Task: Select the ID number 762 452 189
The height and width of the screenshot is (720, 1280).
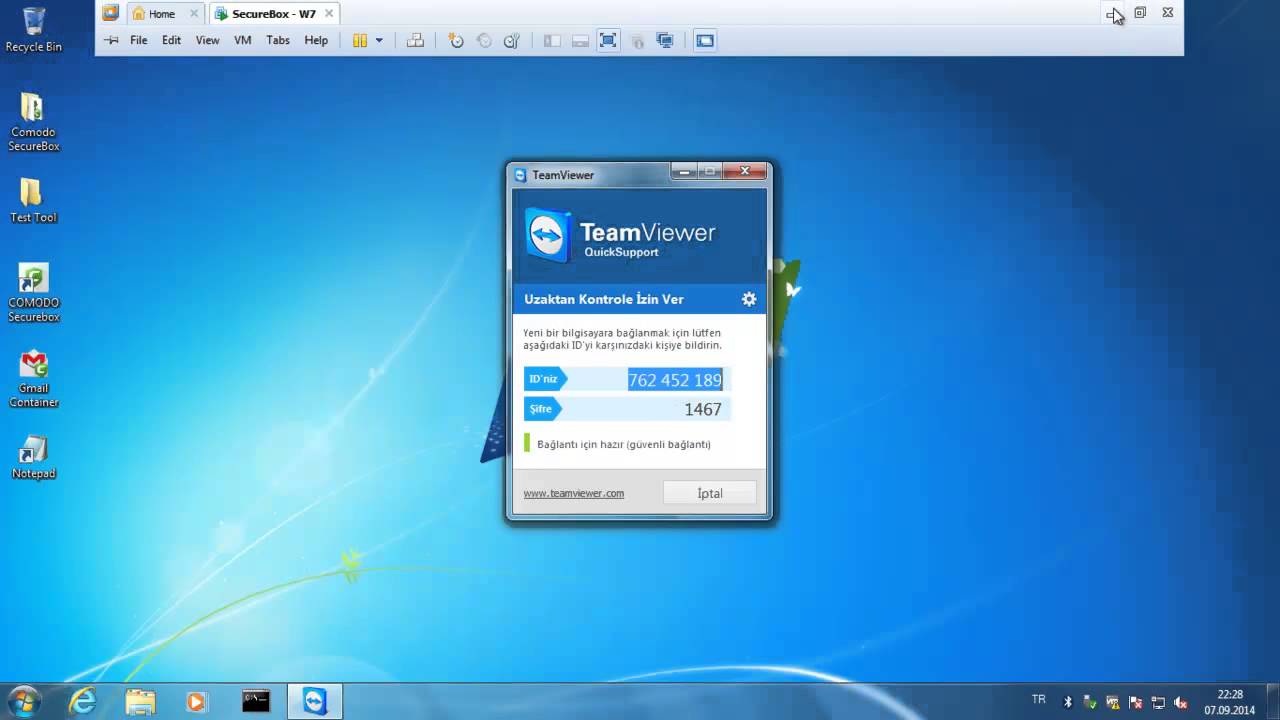Action: 675,380
